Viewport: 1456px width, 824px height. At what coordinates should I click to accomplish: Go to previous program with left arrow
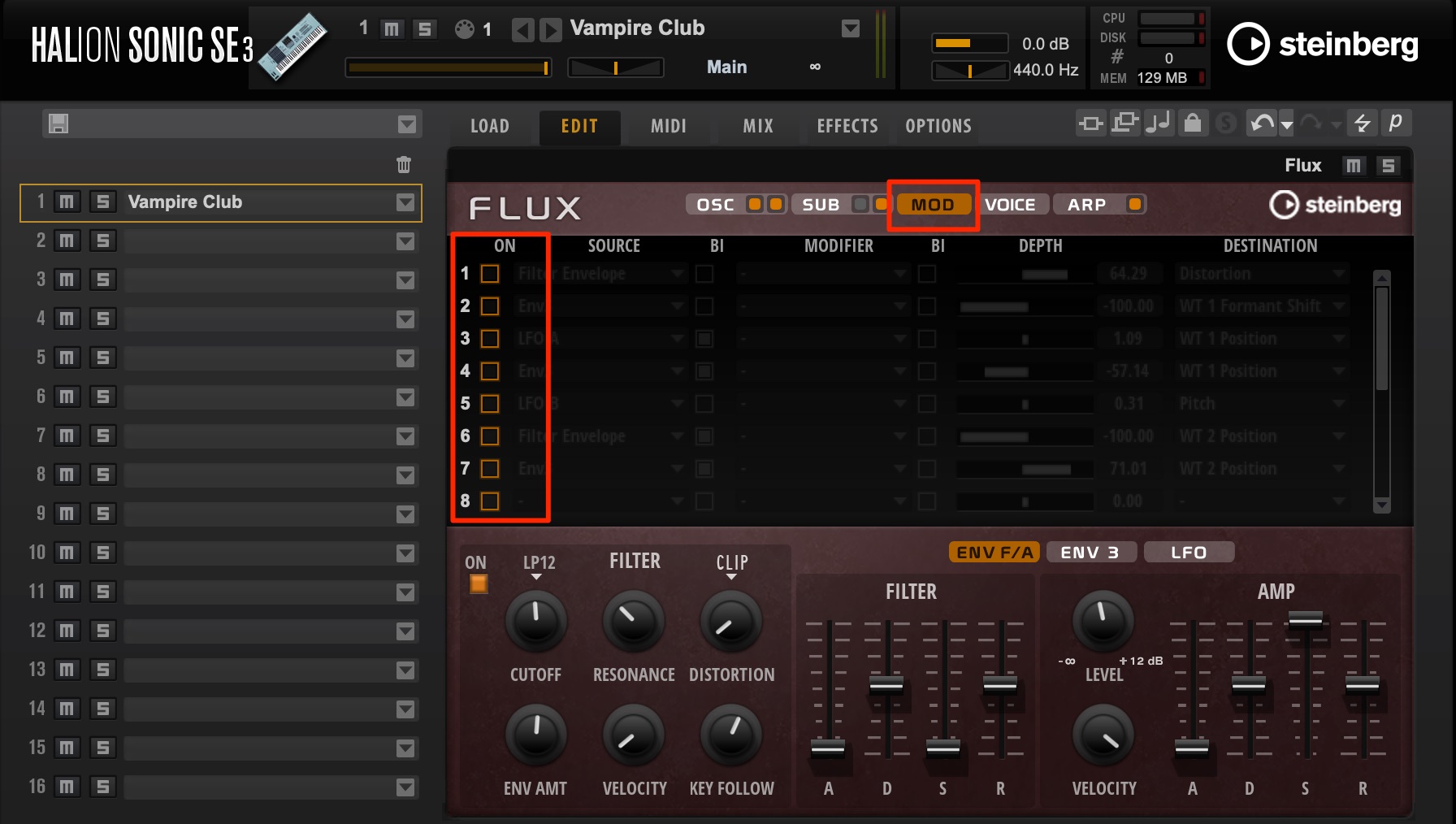[x=522, y=30]
